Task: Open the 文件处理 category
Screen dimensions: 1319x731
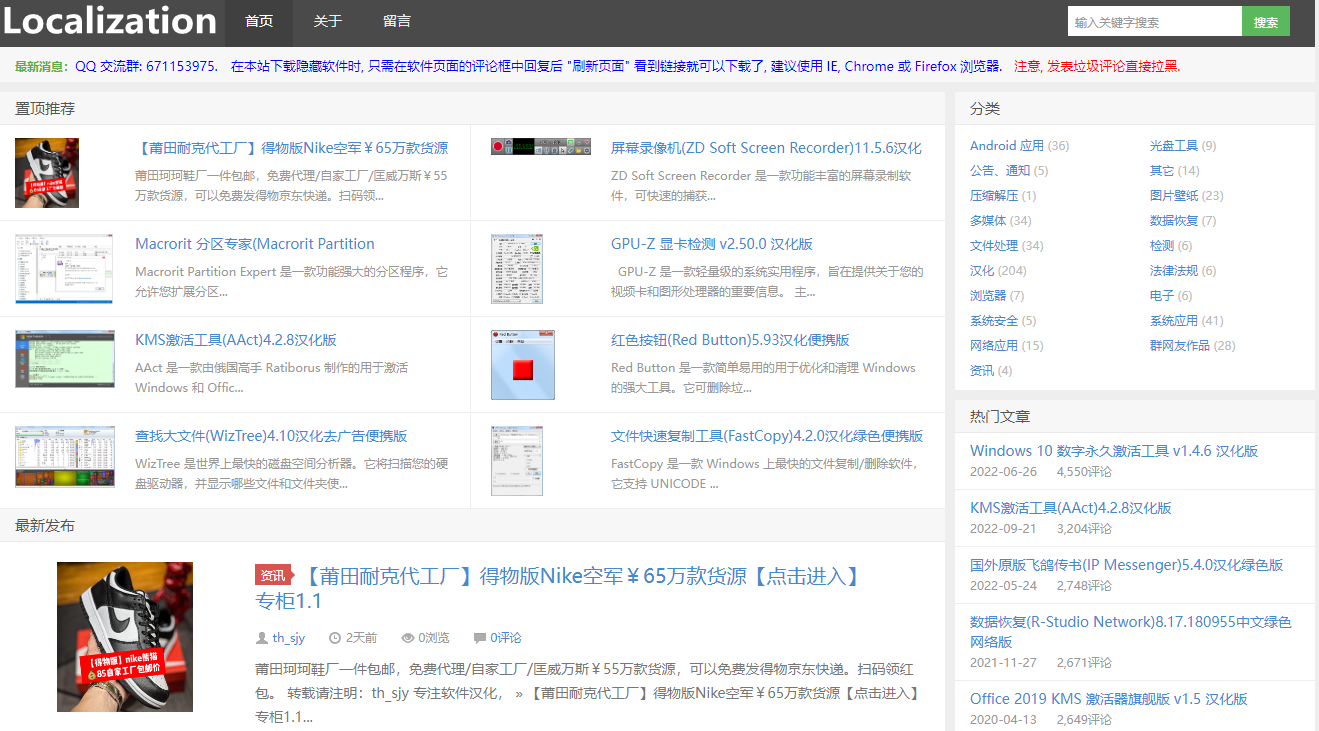Action: click(994, 246)
